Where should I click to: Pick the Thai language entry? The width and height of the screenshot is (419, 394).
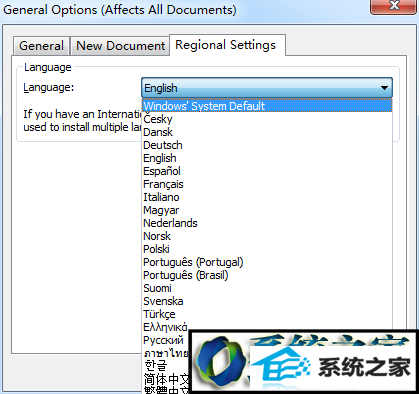[x=165, y=353]
